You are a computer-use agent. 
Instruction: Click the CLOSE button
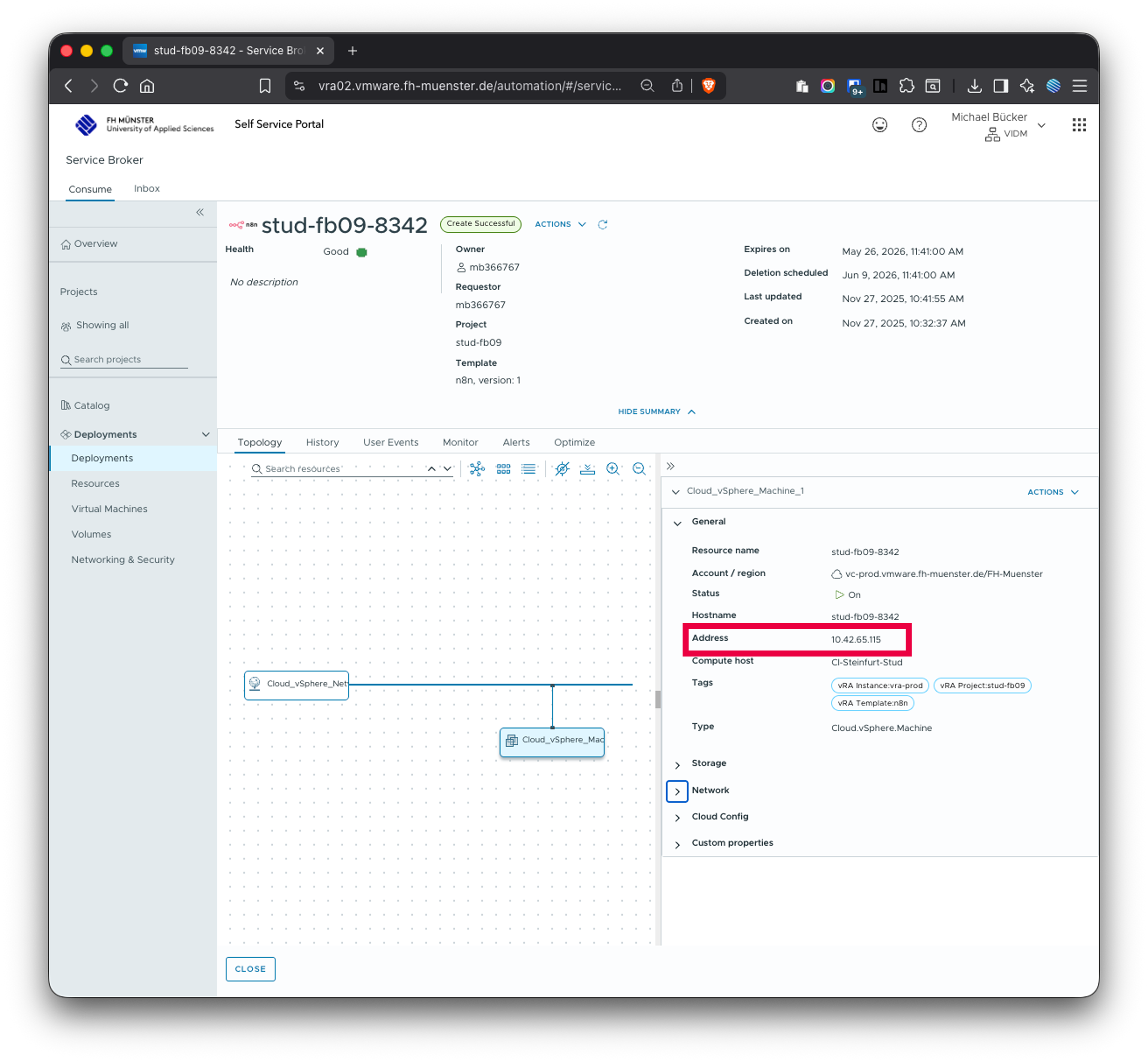pyautogui.click(x=250, y=969)
